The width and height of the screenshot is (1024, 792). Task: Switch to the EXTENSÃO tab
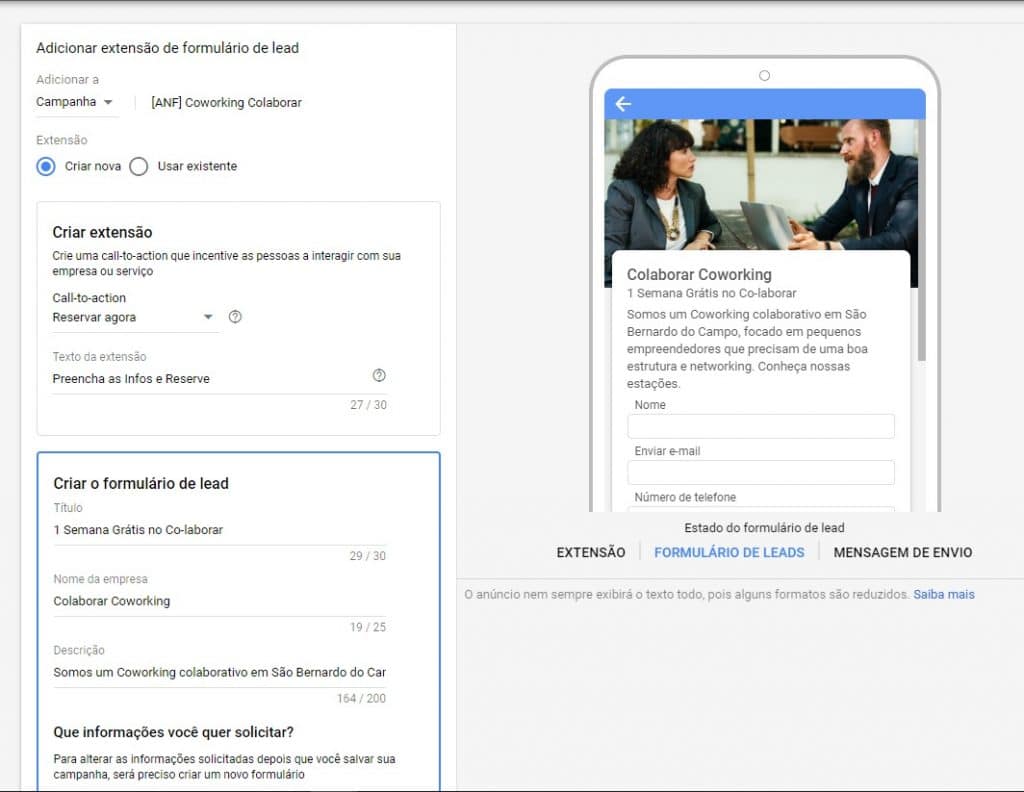pos(590,551)
